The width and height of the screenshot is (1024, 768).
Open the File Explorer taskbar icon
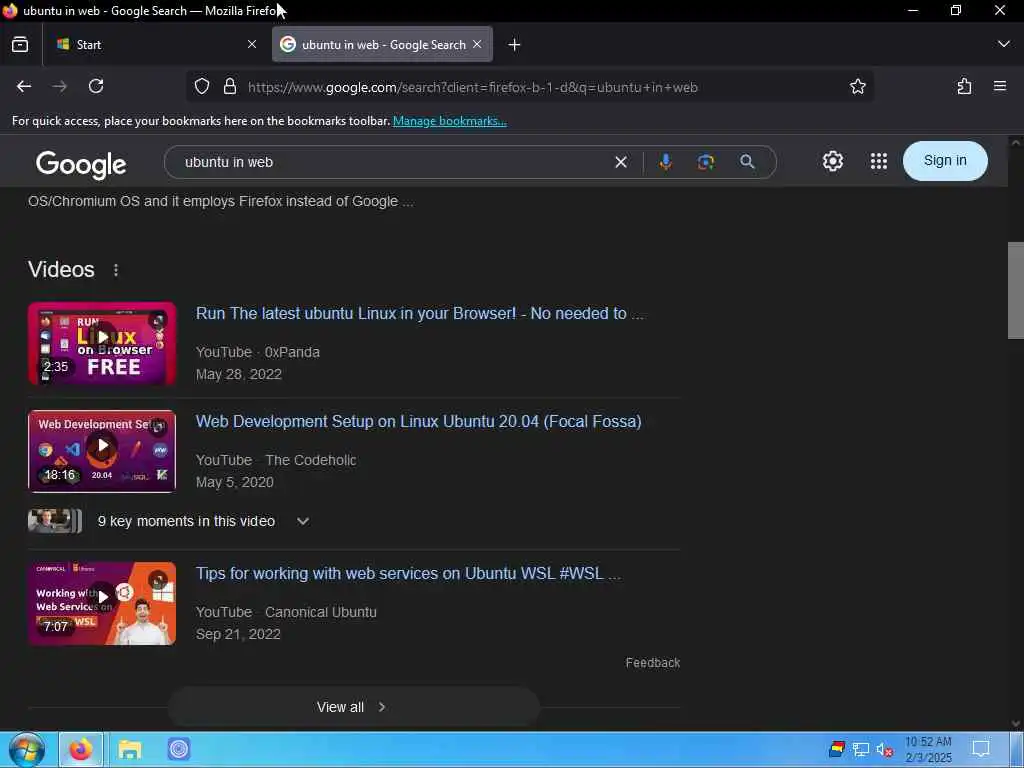[130, 750]
